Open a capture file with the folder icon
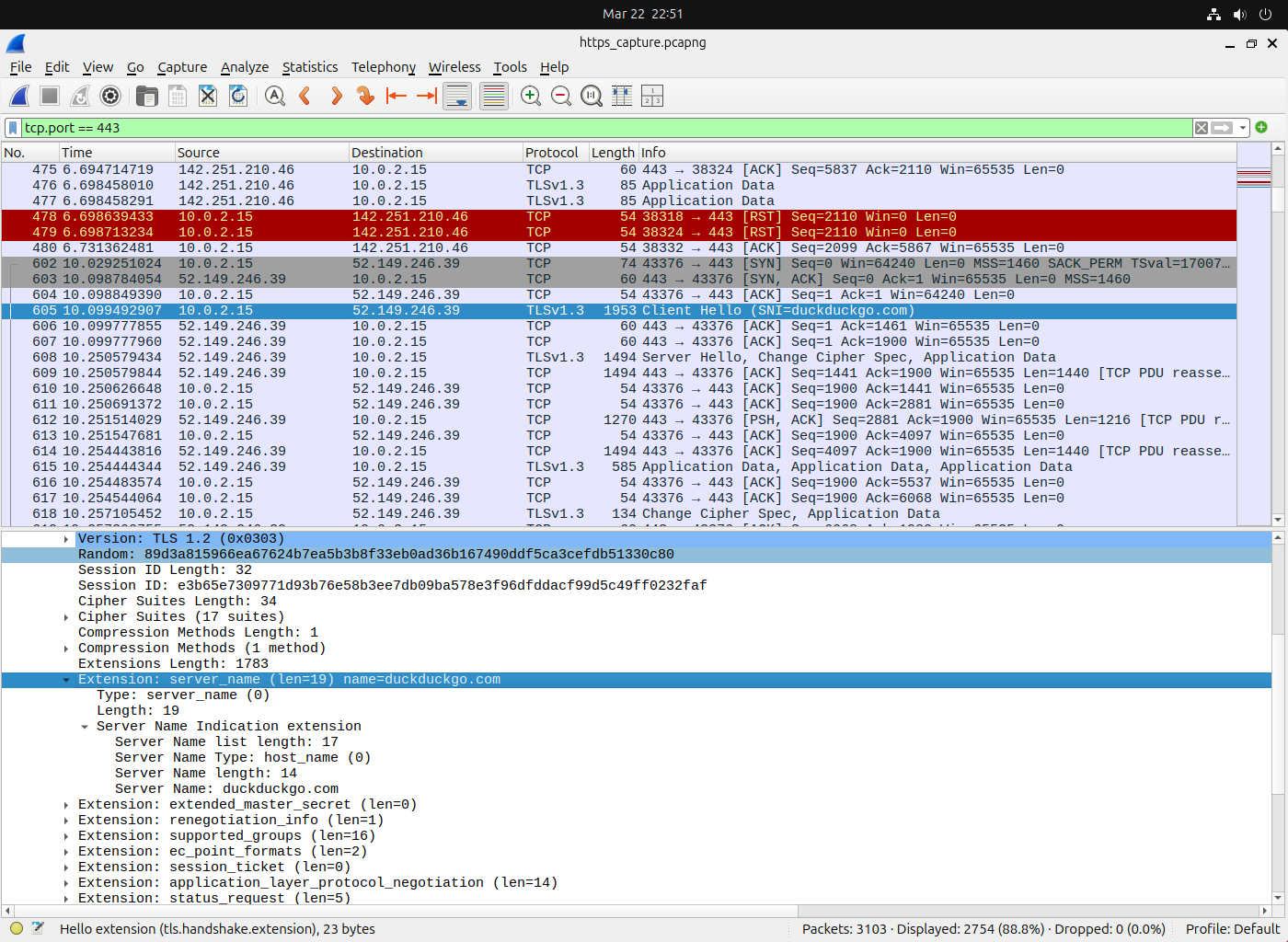The image size is (1288, 942). [x=147, y=96]
